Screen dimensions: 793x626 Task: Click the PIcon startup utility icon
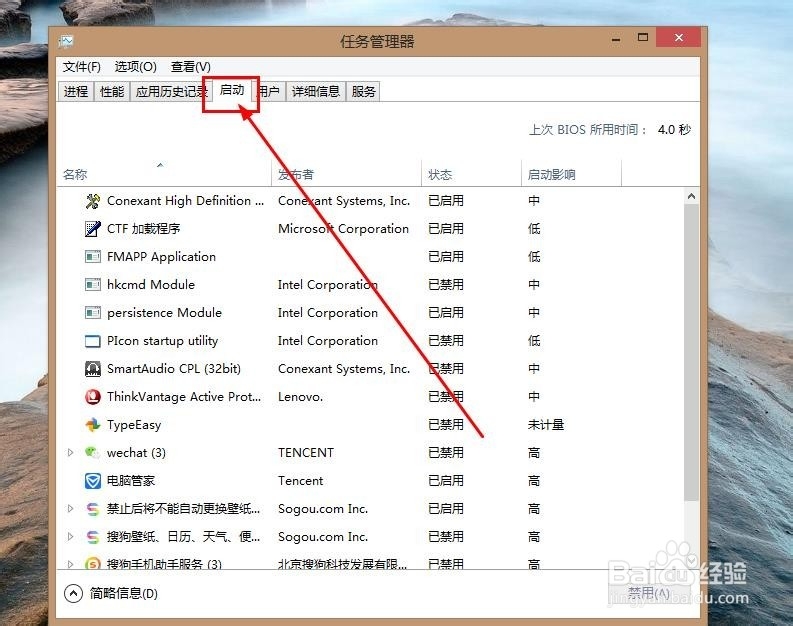pos(93,341)
